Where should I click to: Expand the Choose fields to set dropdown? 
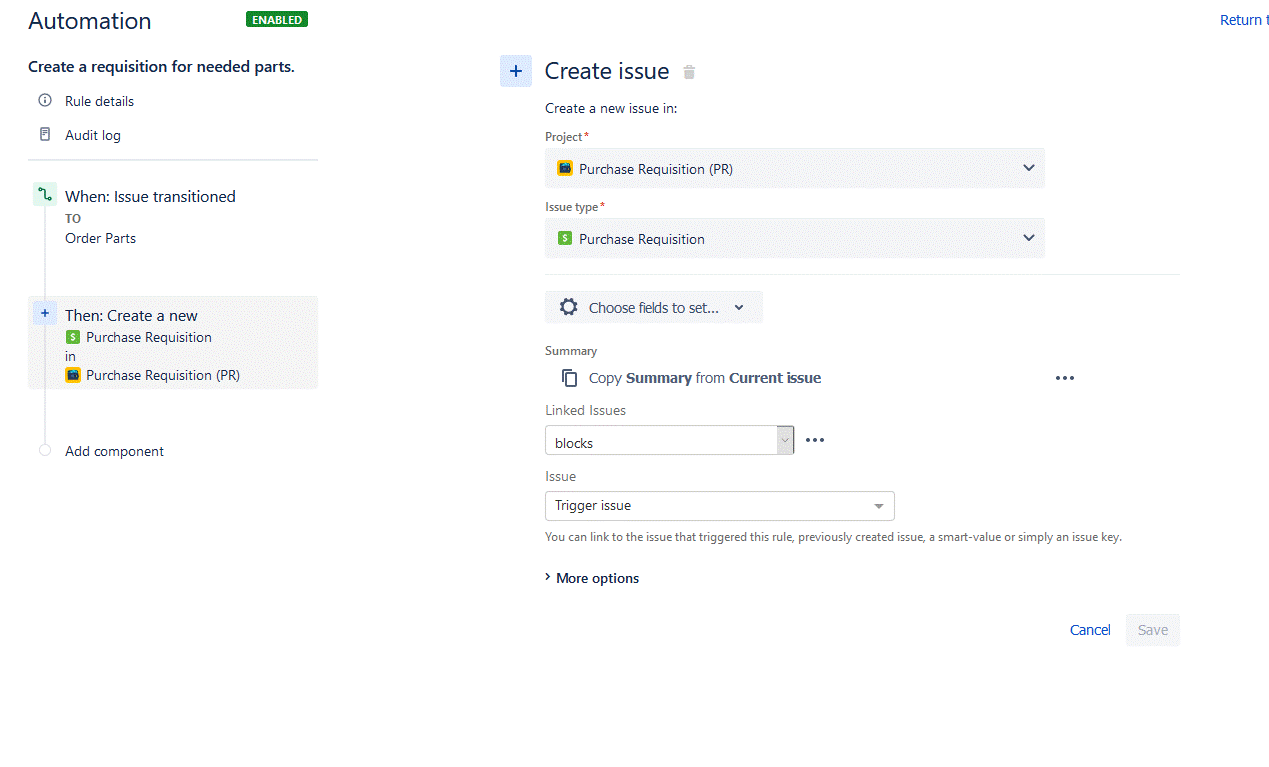654,307
